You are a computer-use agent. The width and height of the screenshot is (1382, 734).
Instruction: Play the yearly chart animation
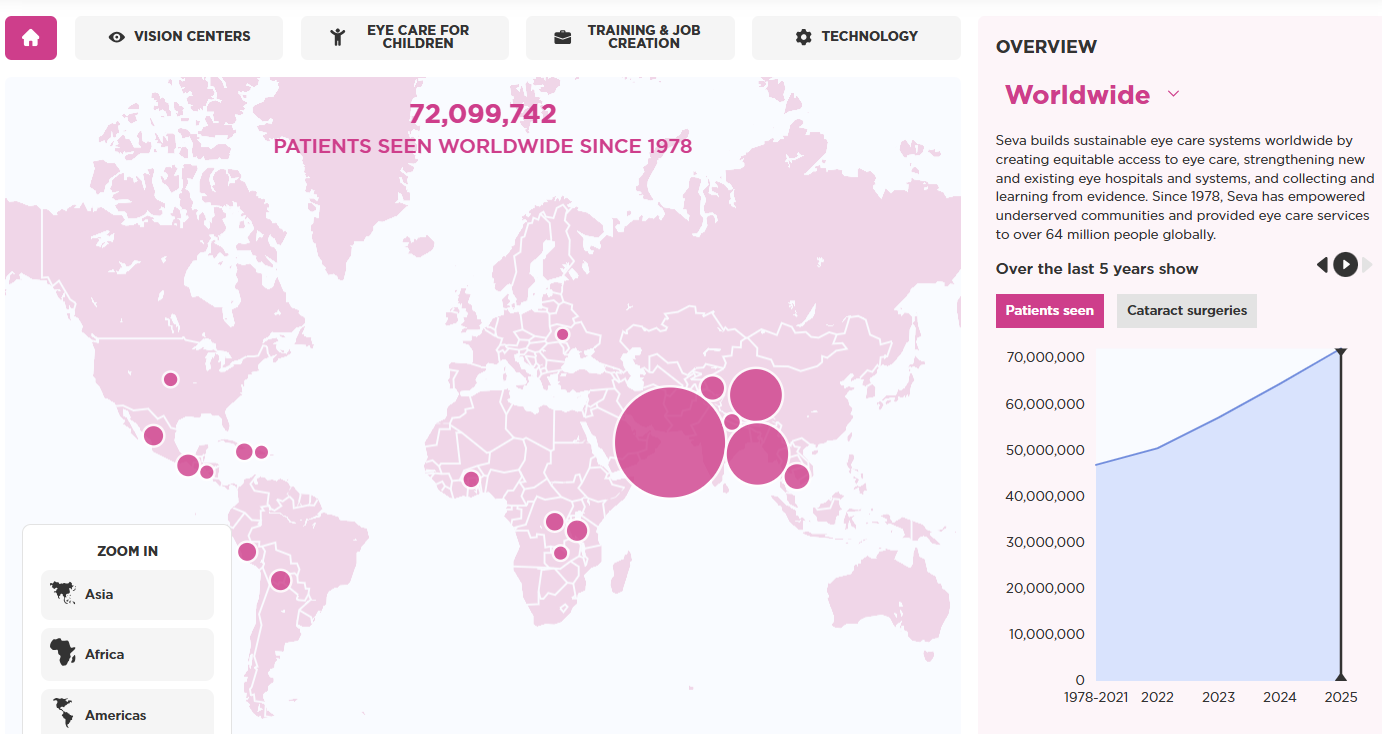pos(1346,265)
